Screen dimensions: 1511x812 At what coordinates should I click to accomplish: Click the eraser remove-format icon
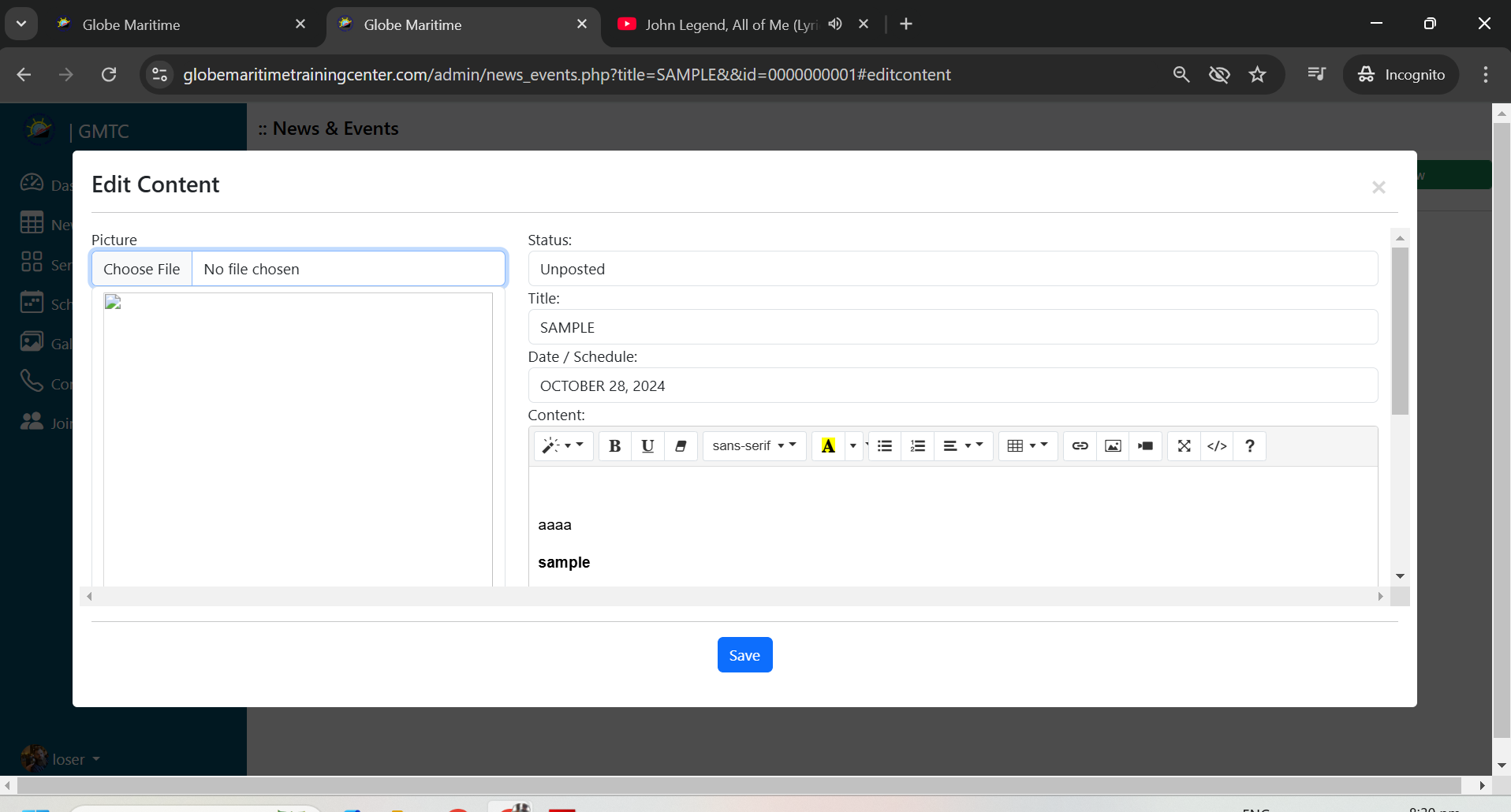coord(681,446)
